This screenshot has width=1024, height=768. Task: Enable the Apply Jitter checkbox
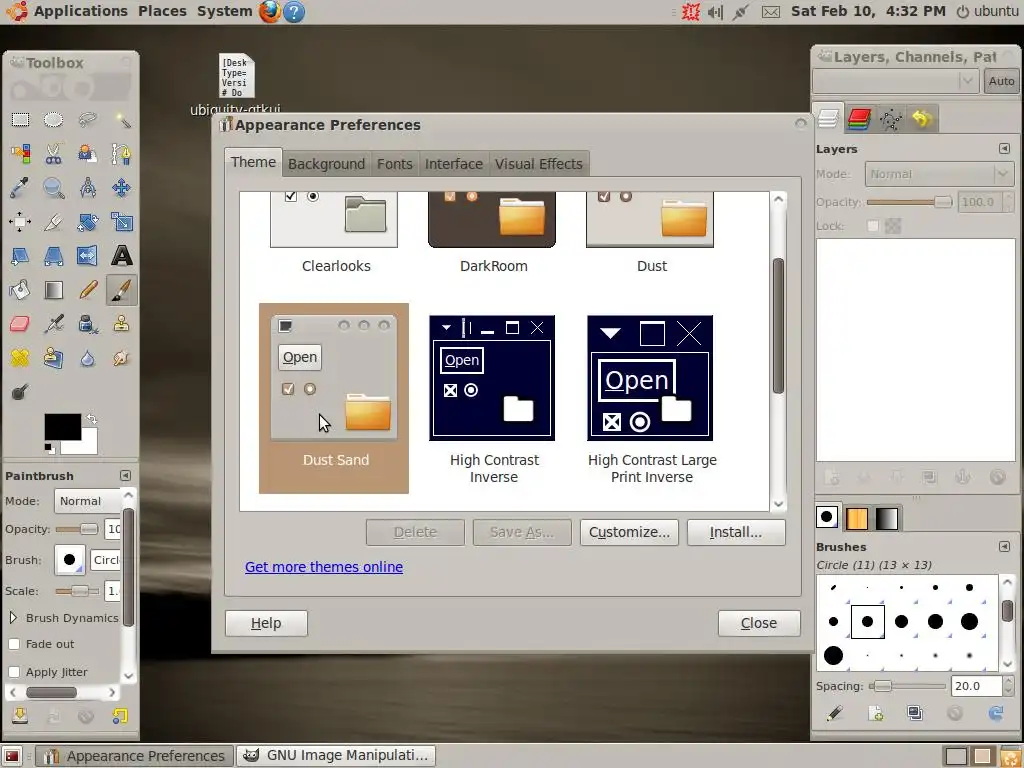pyautogui.click(x=14, y=672)
